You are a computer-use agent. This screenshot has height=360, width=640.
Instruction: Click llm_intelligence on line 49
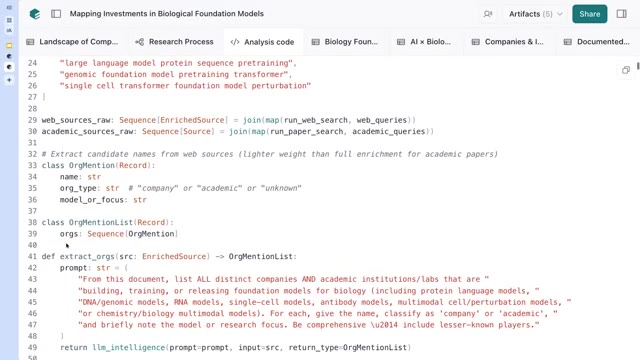129,347
